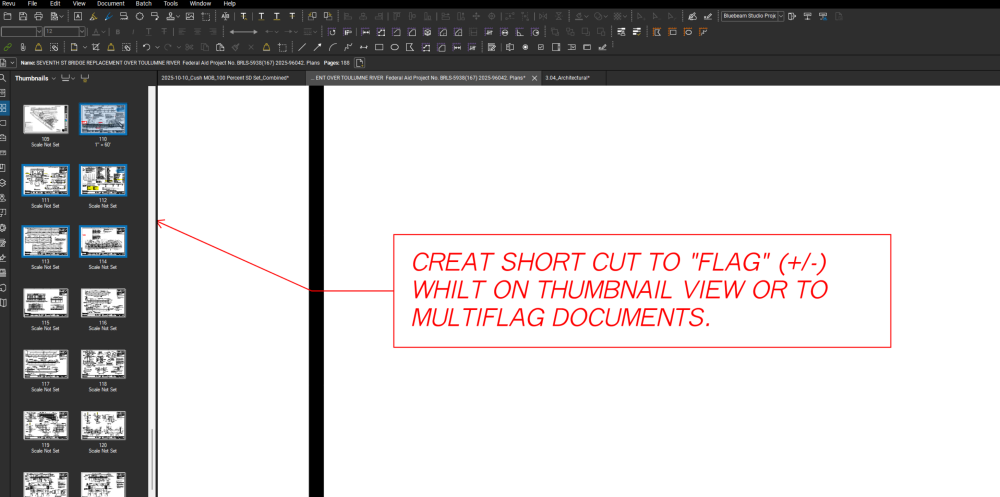Select the Line drawing tool
The image size is (1000, 497).
(302, 47)
